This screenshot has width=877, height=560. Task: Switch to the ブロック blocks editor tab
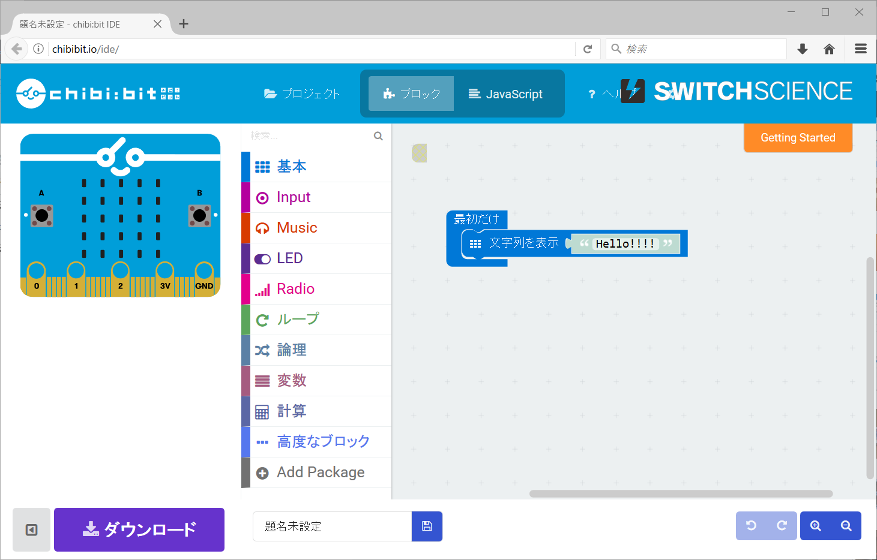point(412,94)
